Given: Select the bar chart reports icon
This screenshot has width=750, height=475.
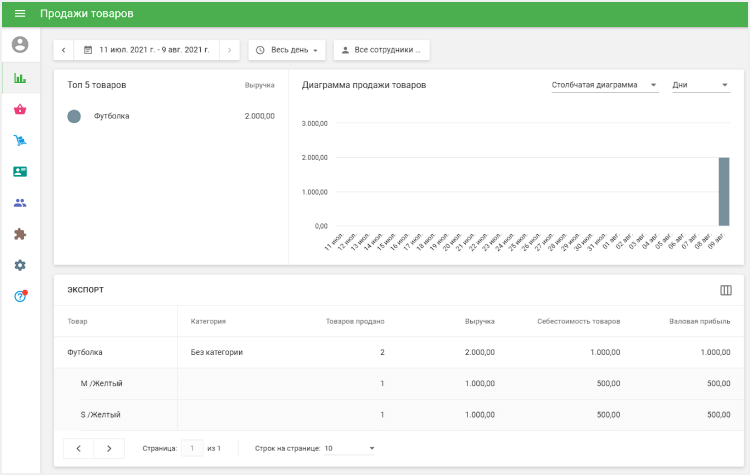Looking at the screenshot, I should [20, 78].
